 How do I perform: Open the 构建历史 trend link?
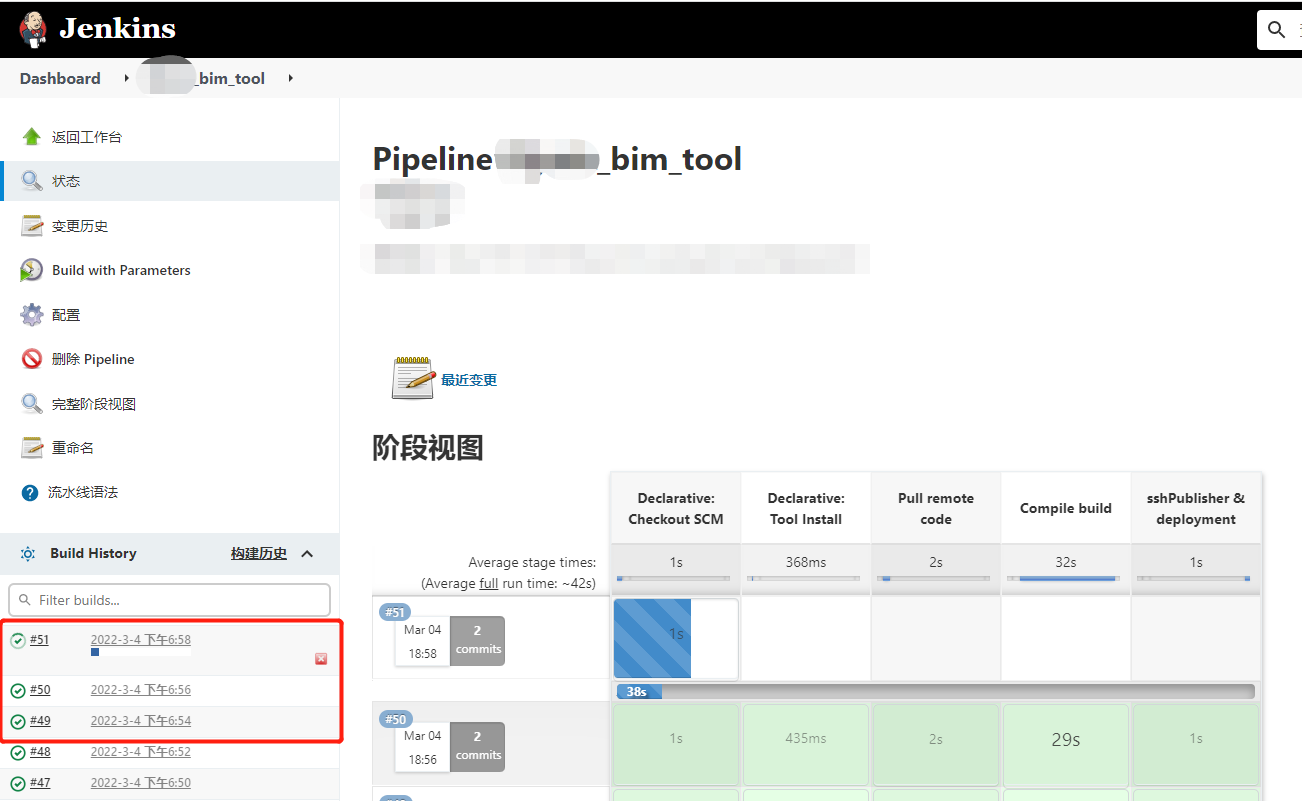[259, 553]
